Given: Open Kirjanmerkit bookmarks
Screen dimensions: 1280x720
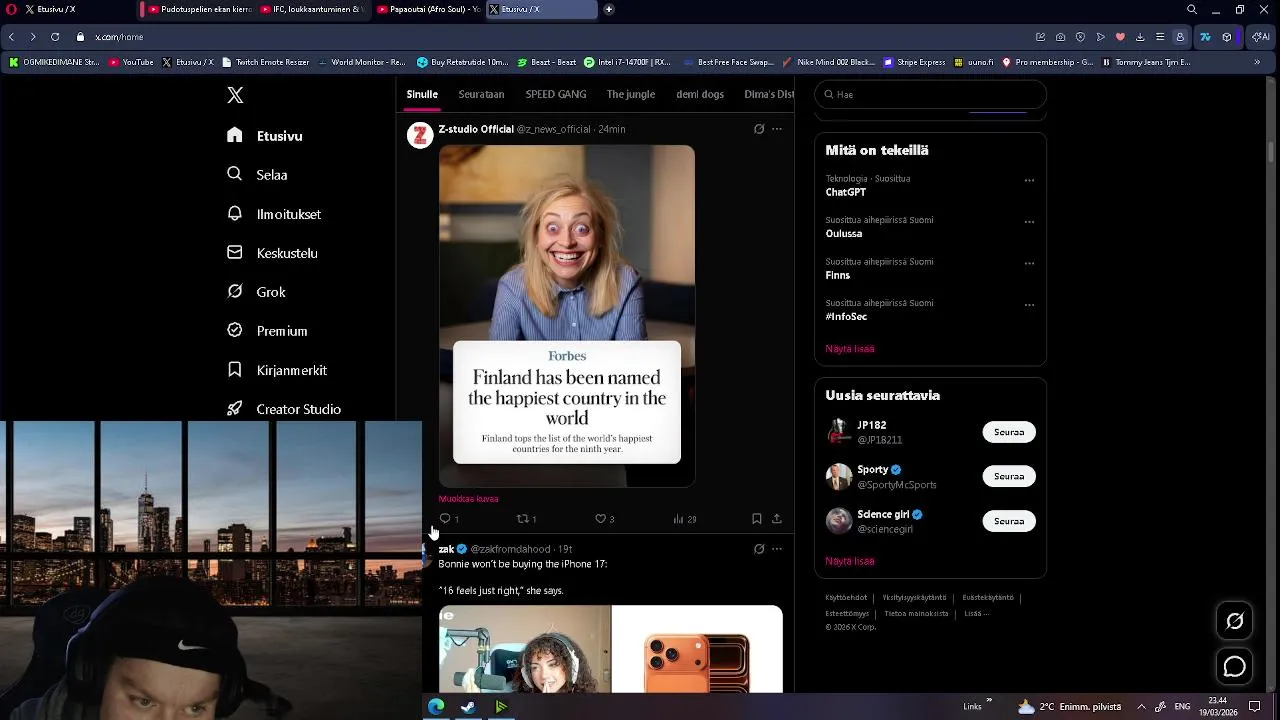Looking at the screenshot, I should coord(277,370).
